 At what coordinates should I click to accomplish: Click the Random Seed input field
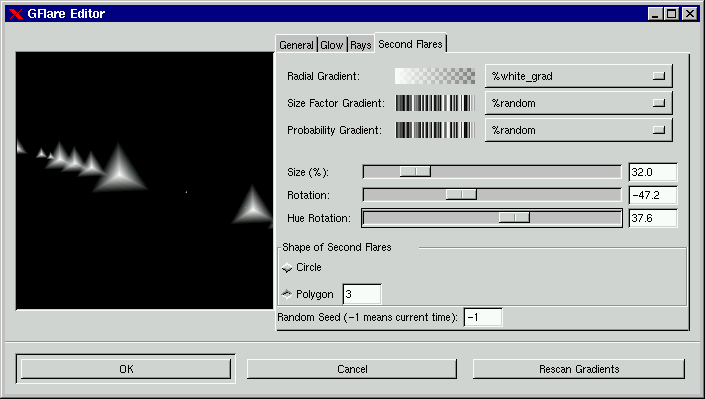pyautogui.click(x=483, y=317)
